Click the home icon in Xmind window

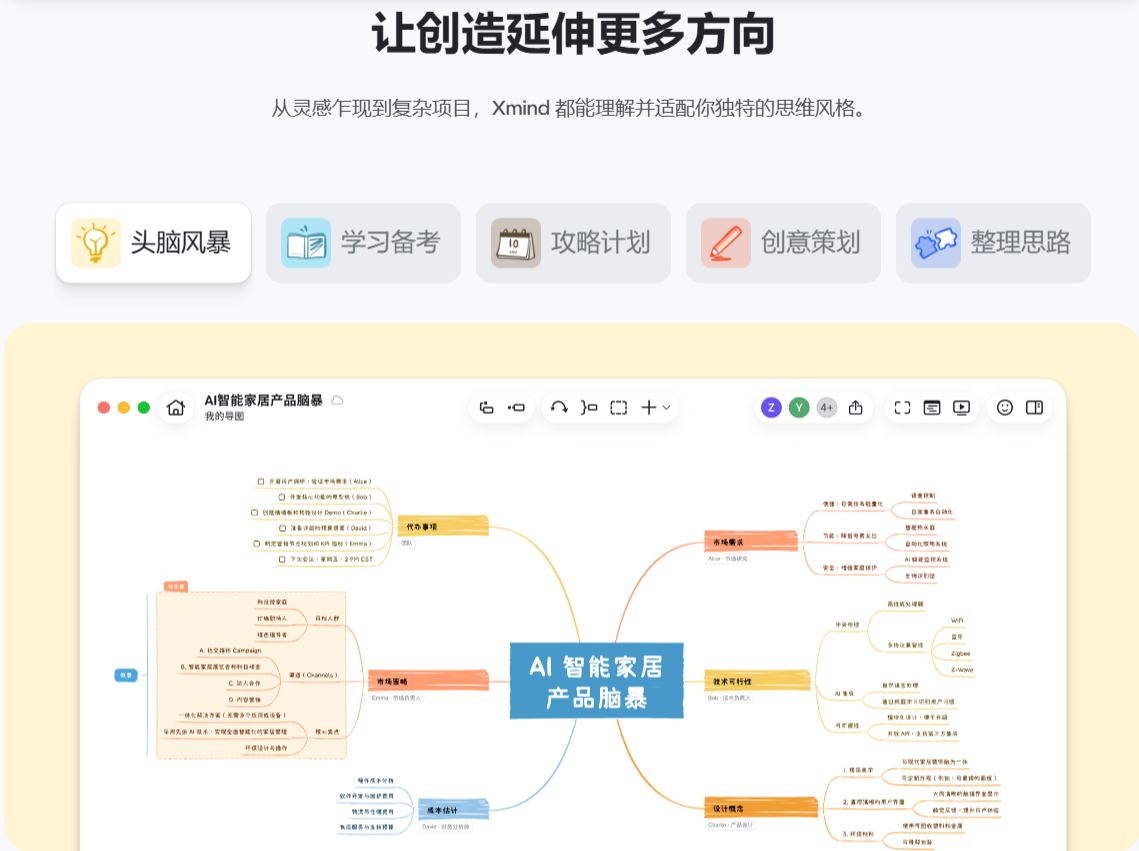[176, 407]
